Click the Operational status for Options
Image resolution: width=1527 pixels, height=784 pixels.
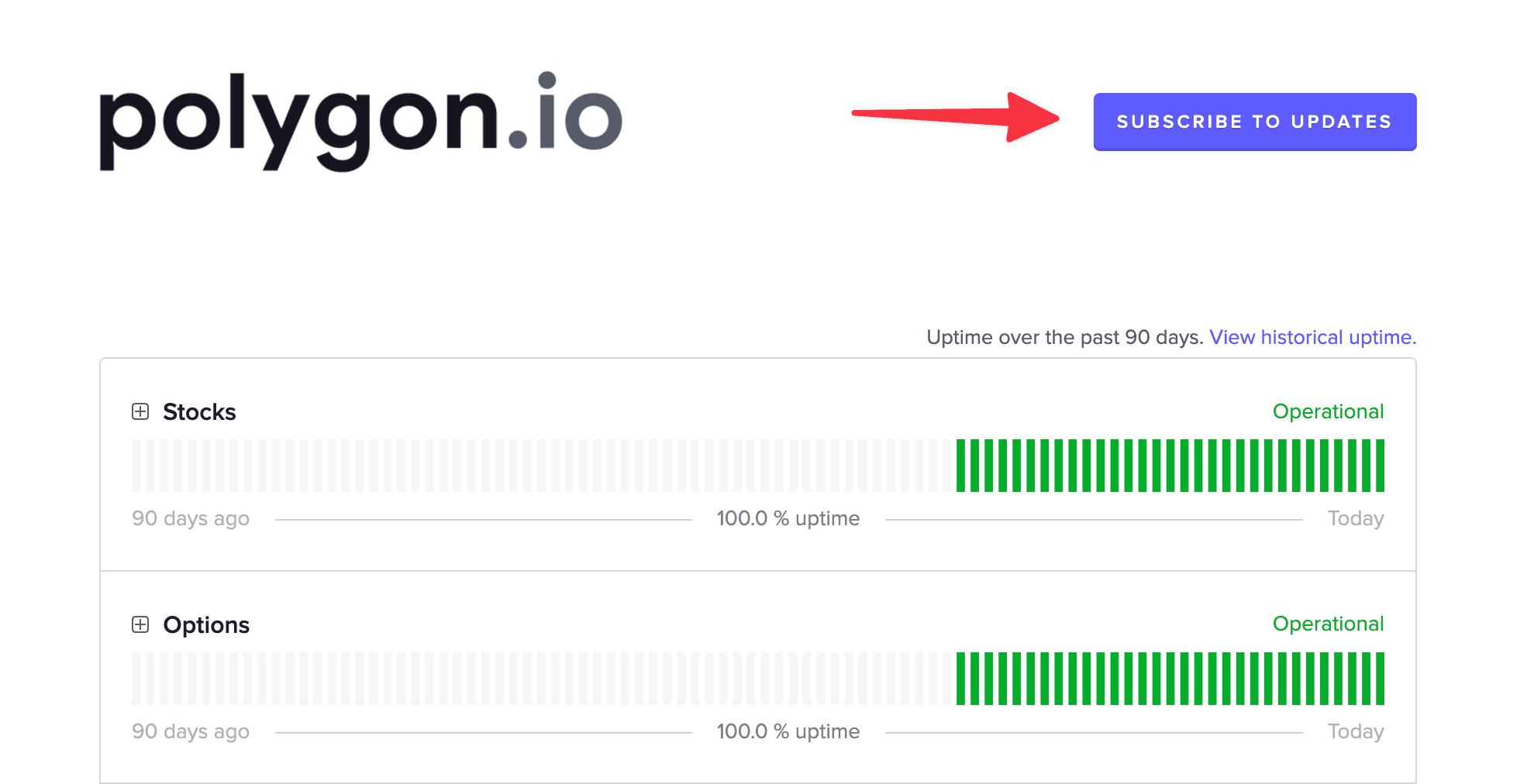[1328, 624]
